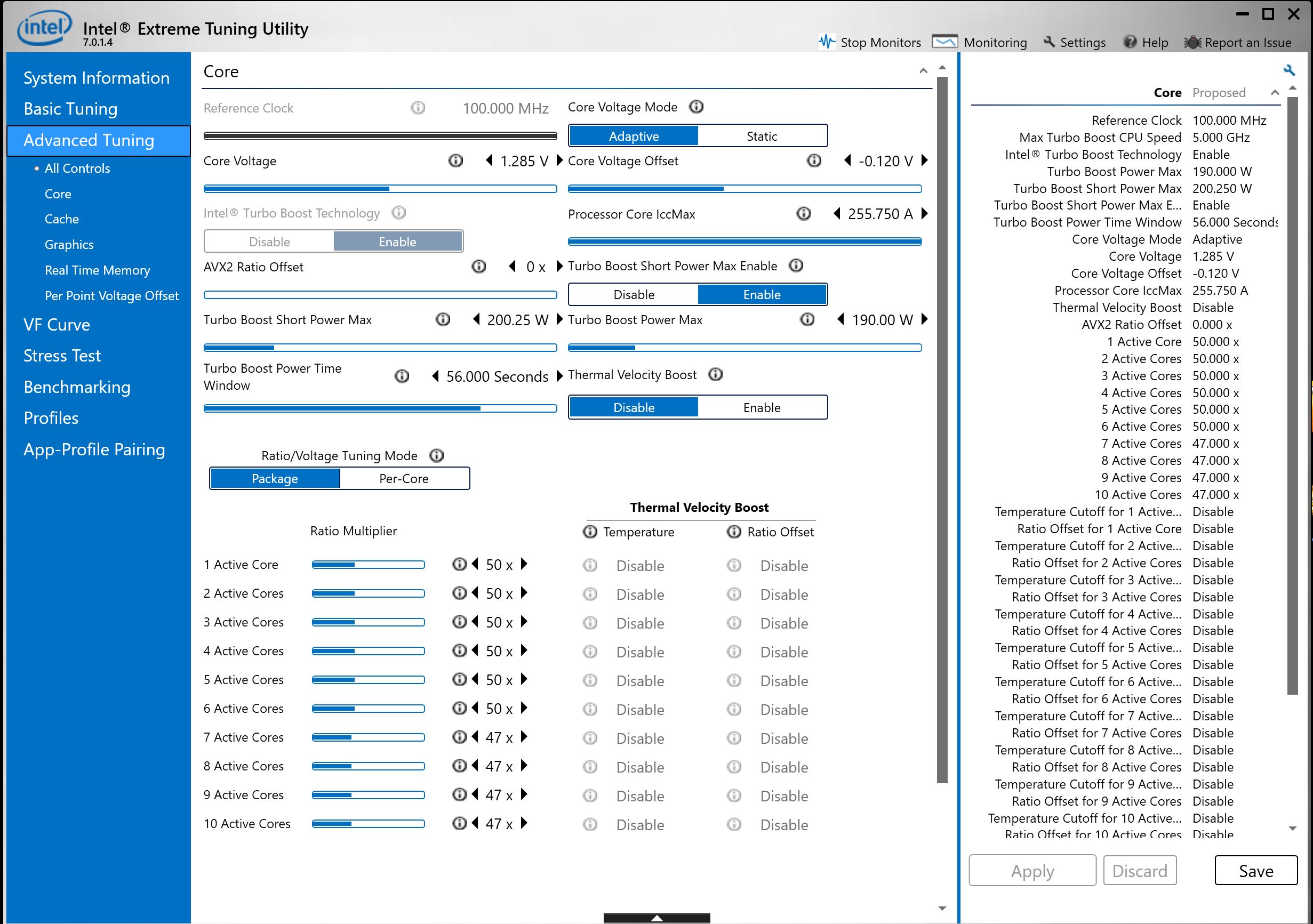Show info for Core Voltage Mode
This screenshot has width=1313, height=924.
696,107
